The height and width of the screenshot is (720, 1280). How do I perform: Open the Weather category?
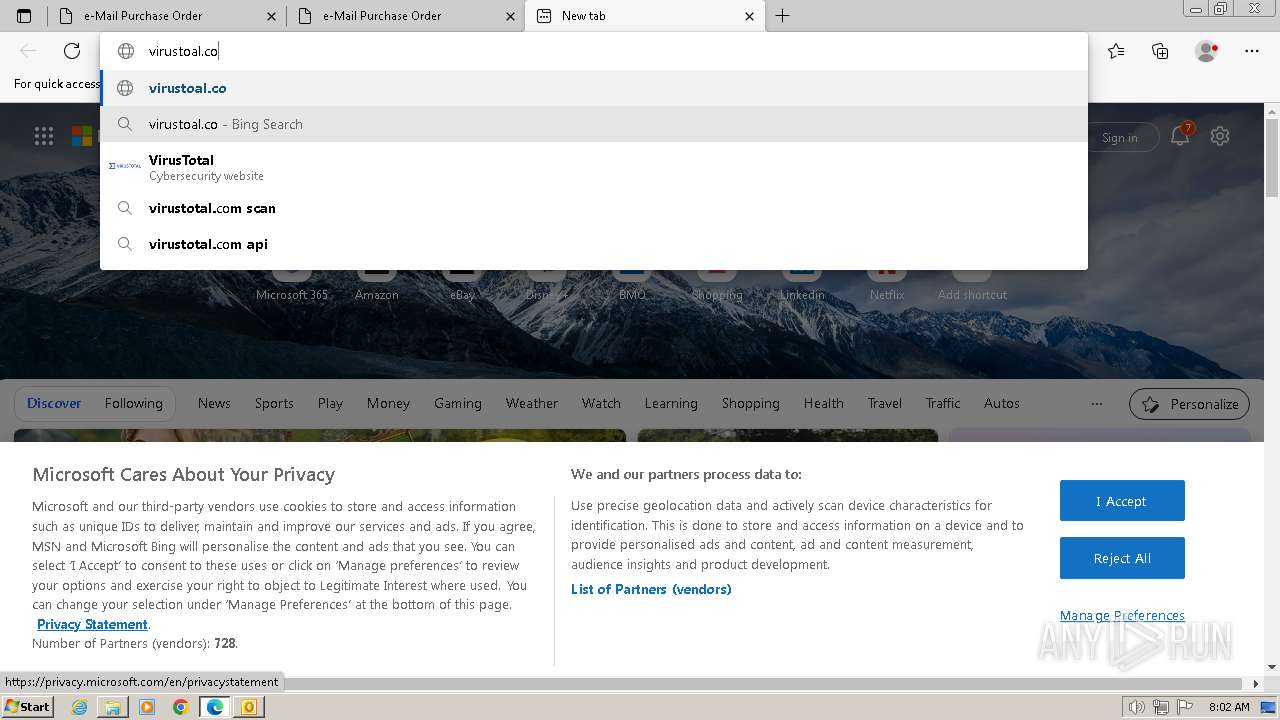click(532, 403)
